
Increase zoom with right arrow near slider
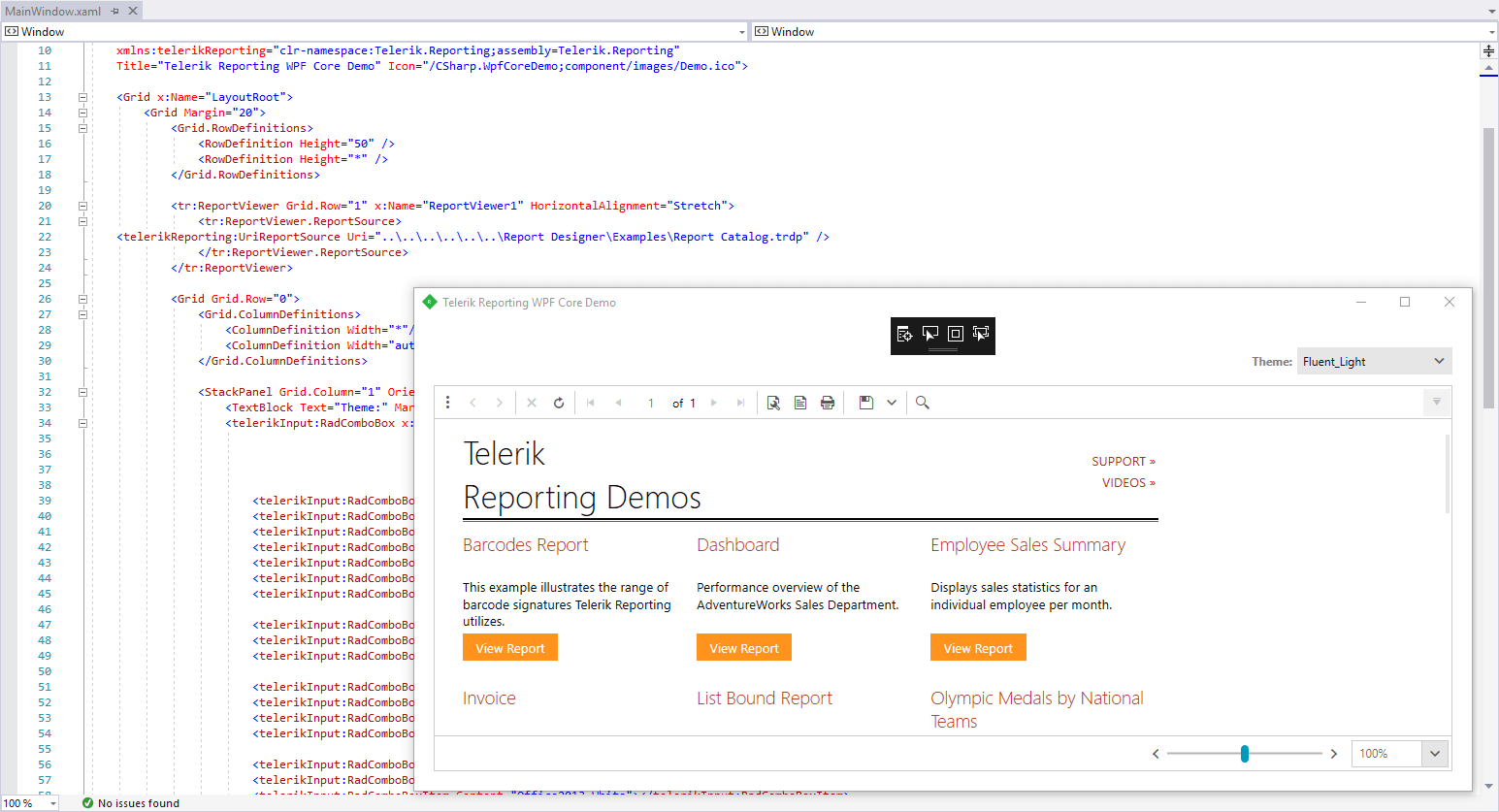point(1334,754)
